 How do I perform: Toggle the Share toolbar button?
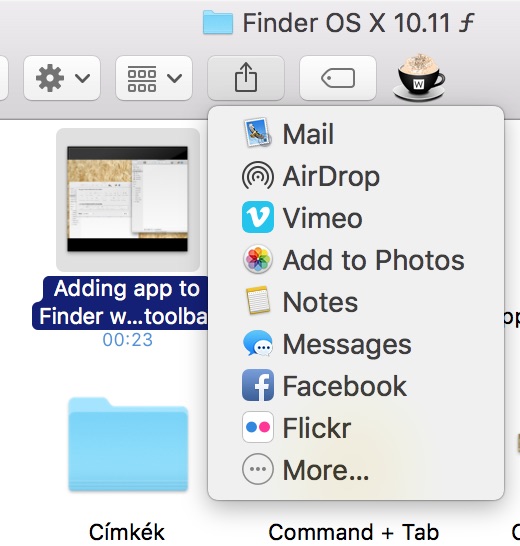pyautogui.click(x=246, y=78)
